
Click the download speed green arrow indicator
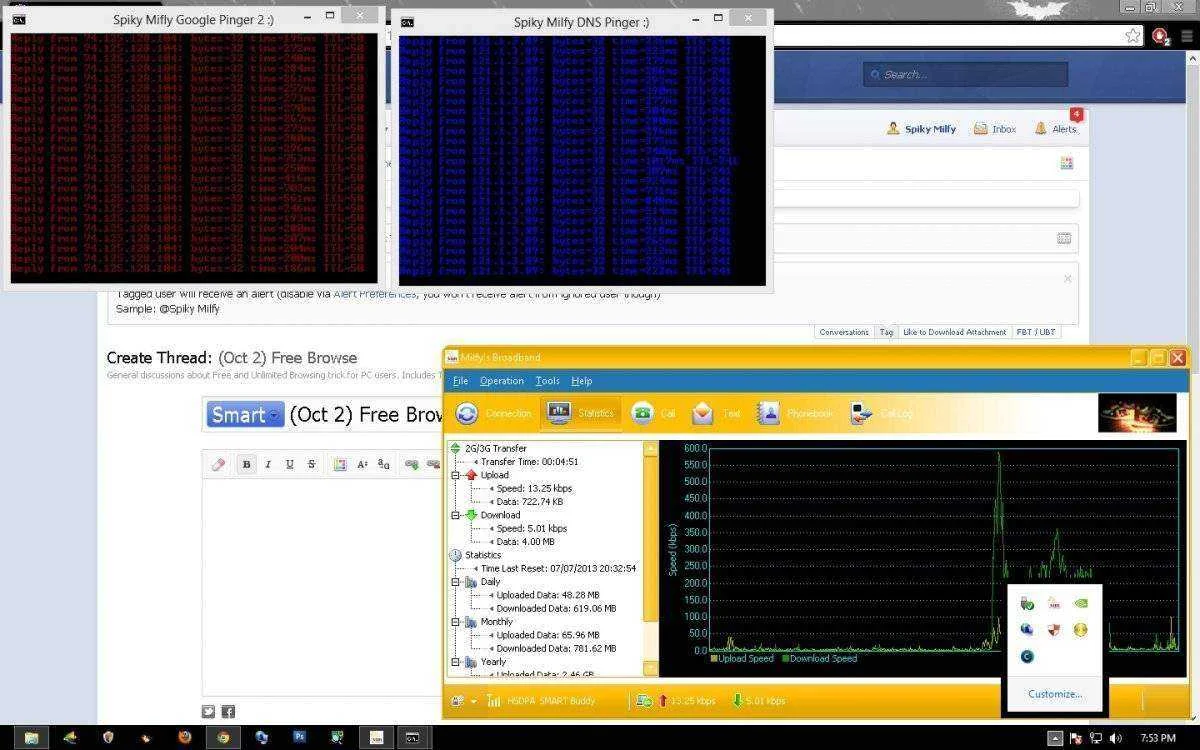[x=737, y=701]
